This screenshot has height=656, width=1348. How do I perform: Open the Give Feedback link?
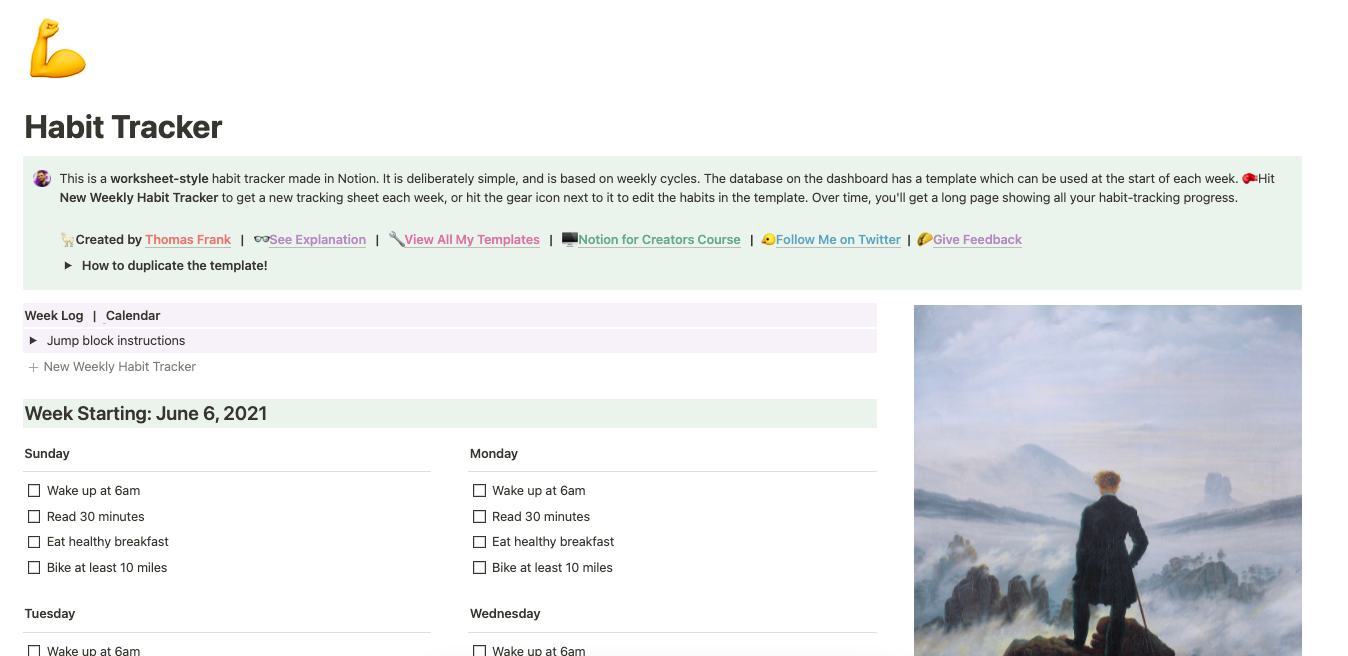[x=977, y=240]
